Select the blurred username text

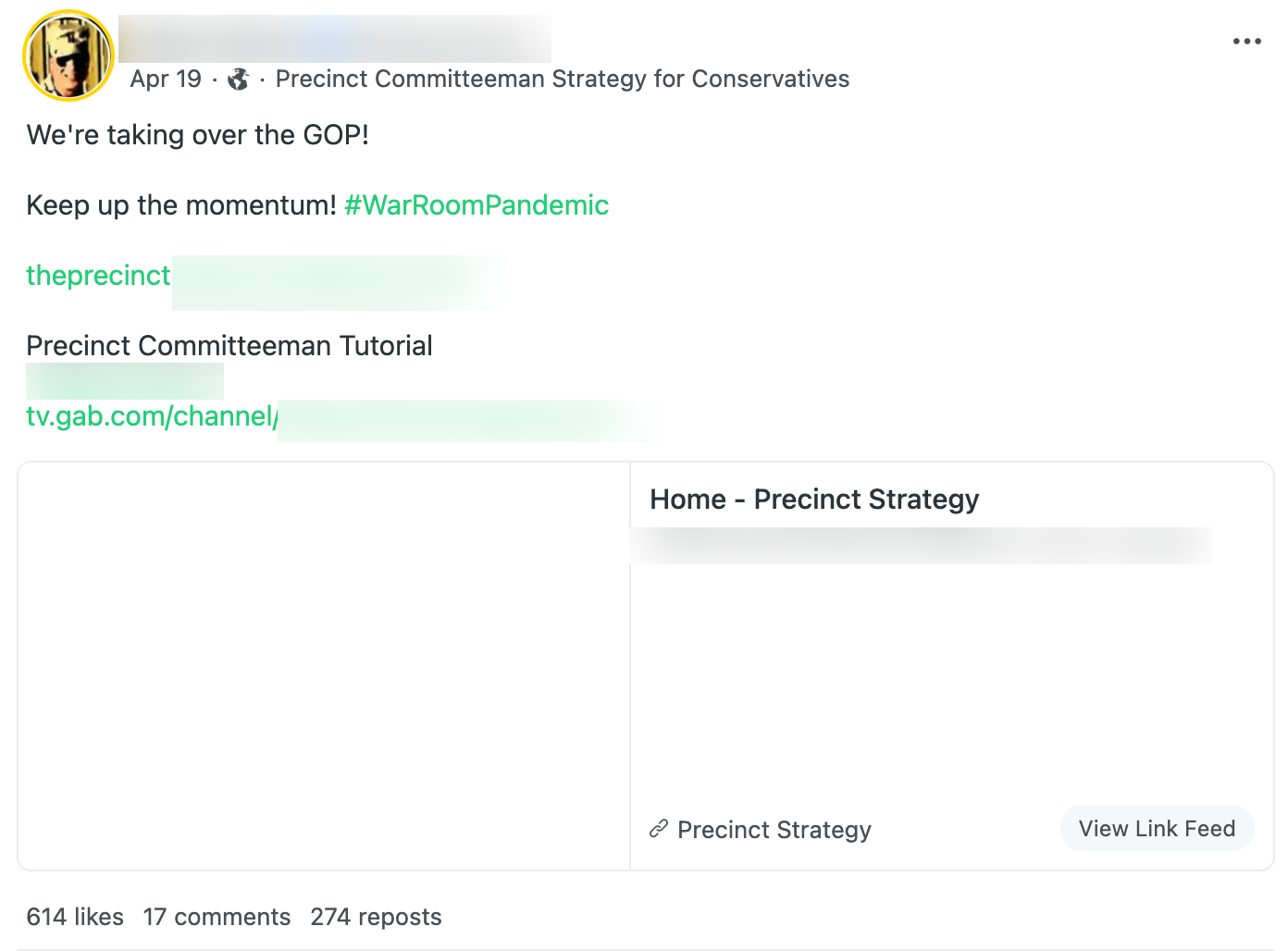click(333, 39)
